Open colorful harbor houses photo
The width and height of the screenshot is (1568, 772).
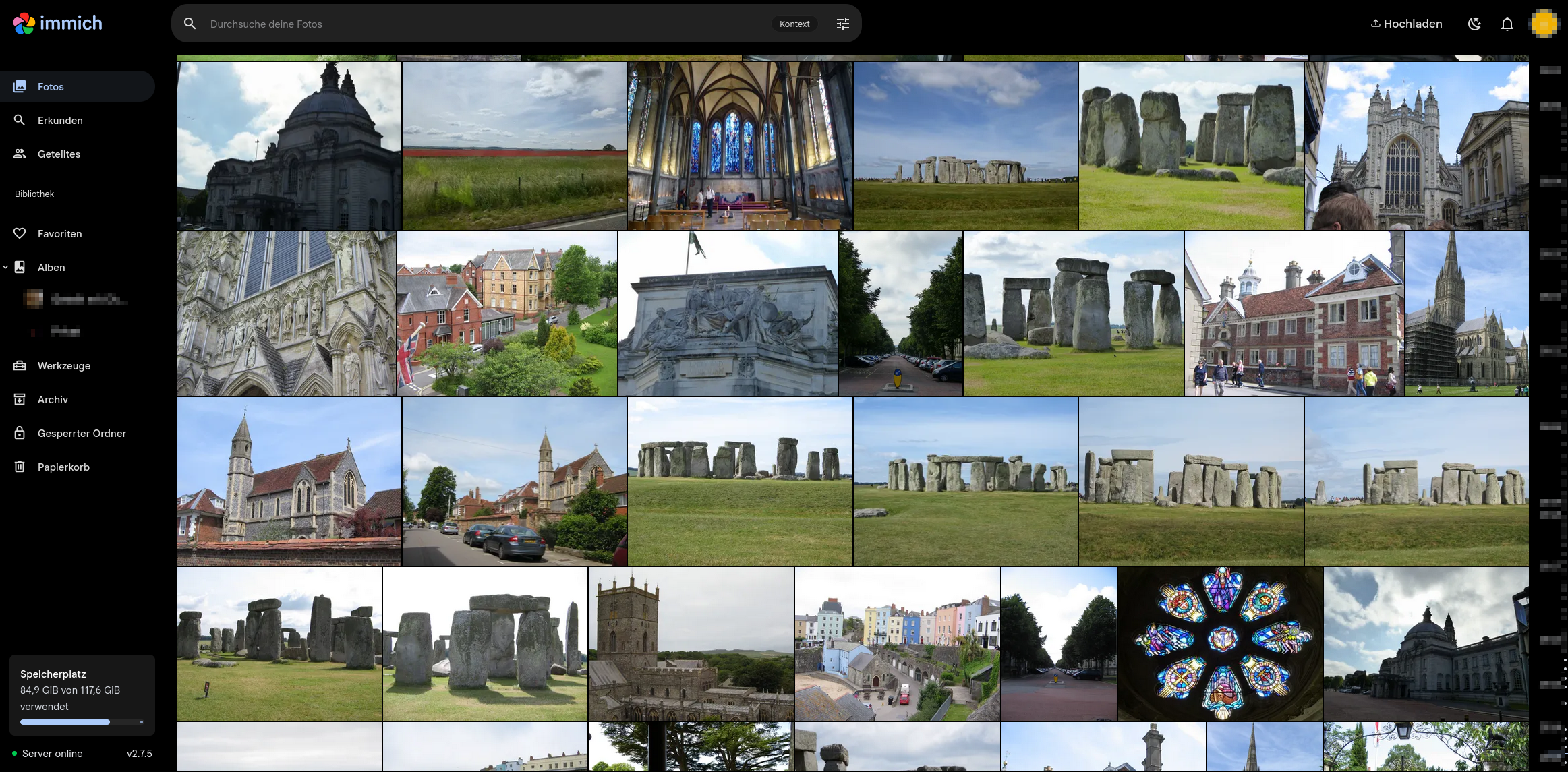click(897, 644)
